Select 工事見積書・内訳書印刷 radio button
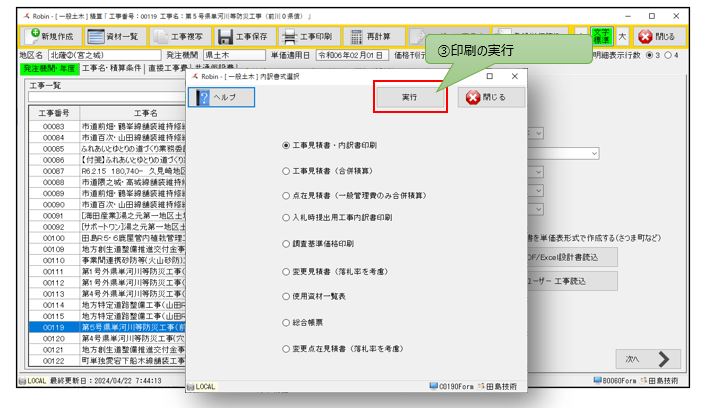 point(329,145)
